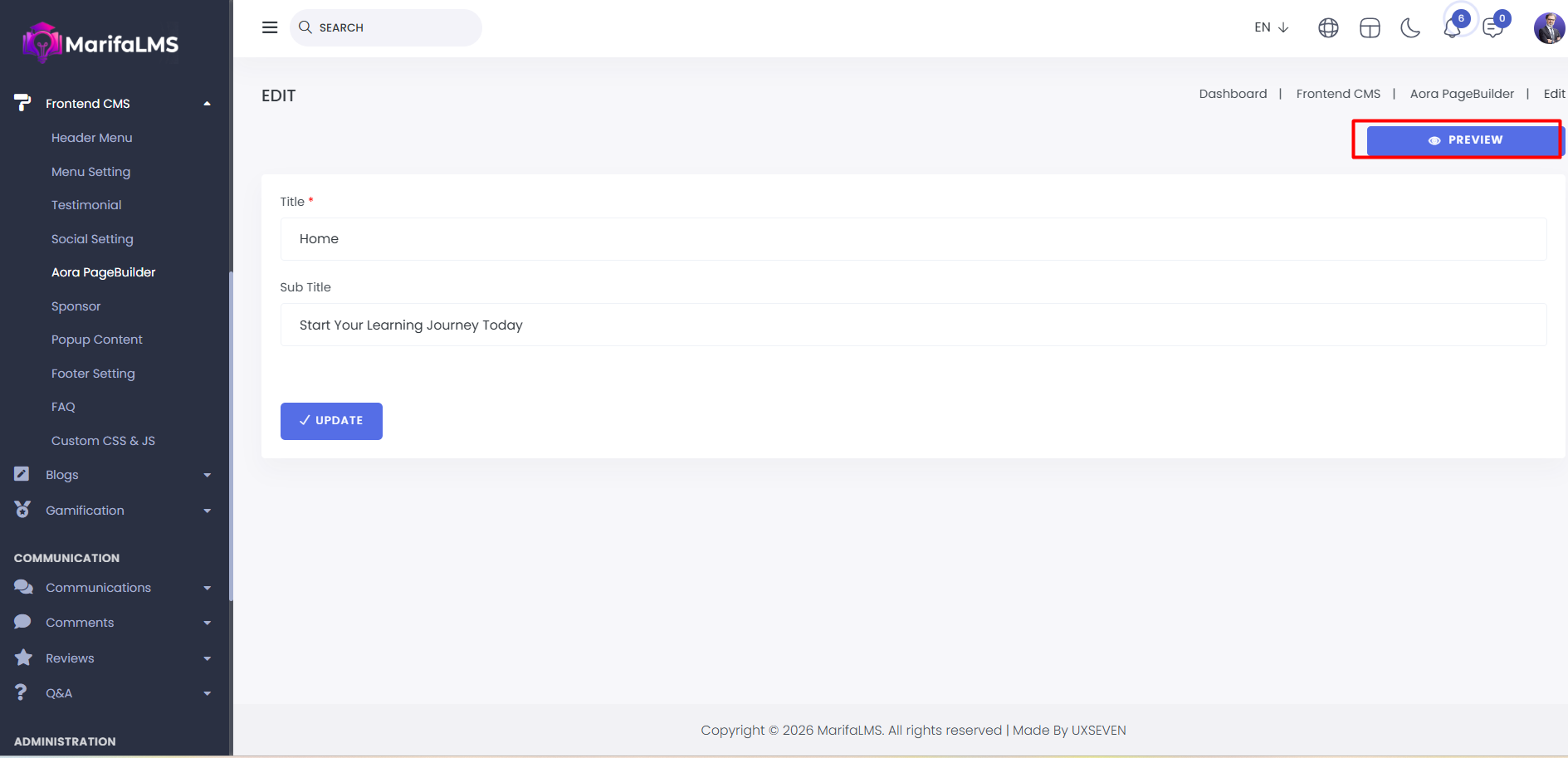This screenshot has width=1568, height=758.
Task: Click the Title input field
Action: pos(913,239)
